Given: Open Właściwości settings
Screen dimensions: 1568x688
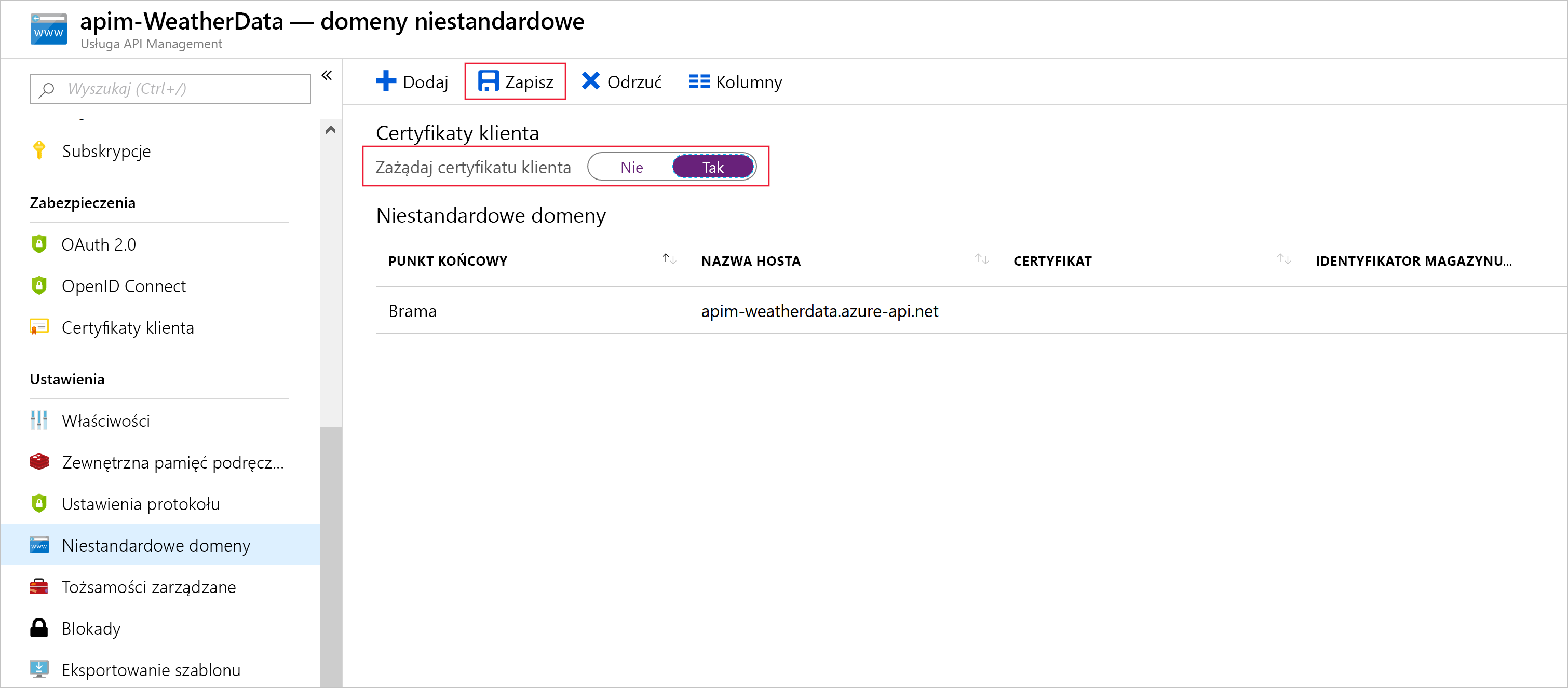Looking at the screenshot, I should click(106, 420).
